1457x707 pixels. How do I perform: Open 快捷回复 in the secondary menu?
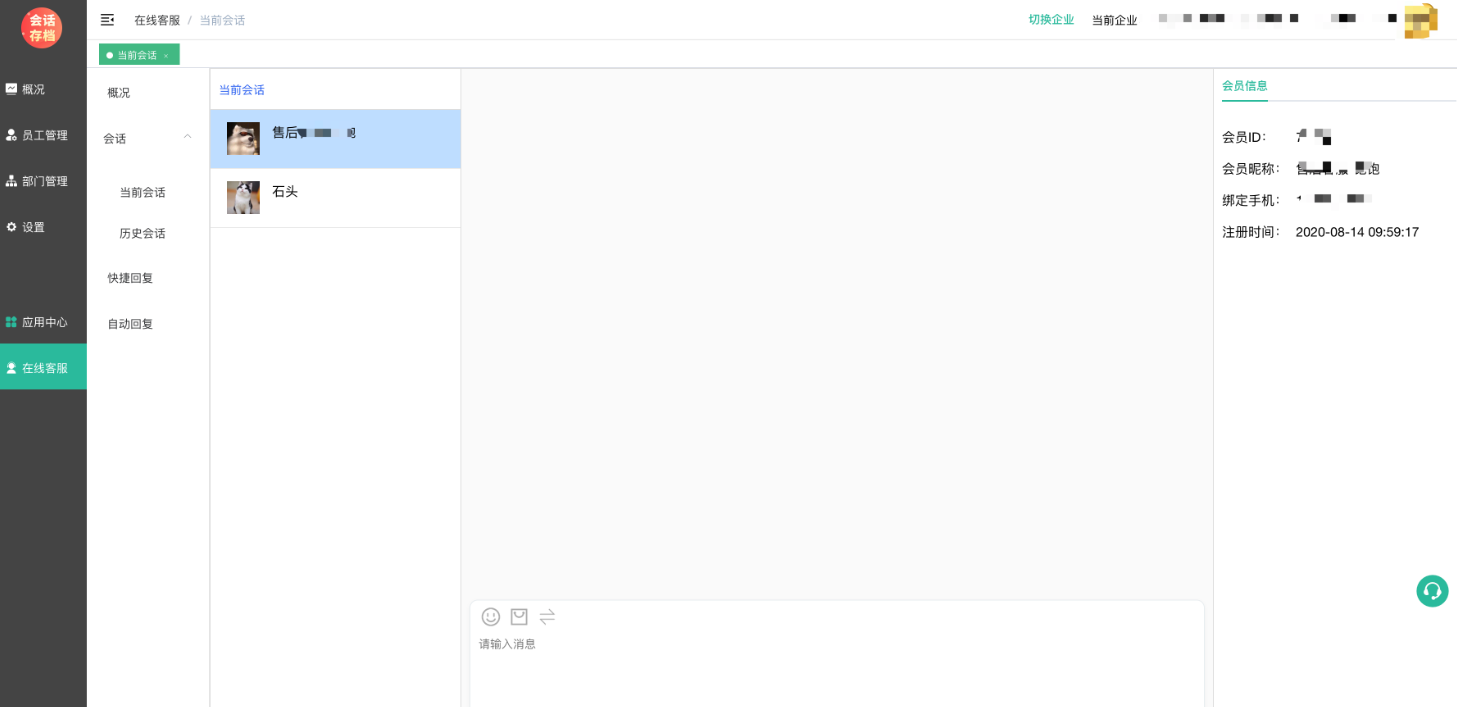pos(130,278)
